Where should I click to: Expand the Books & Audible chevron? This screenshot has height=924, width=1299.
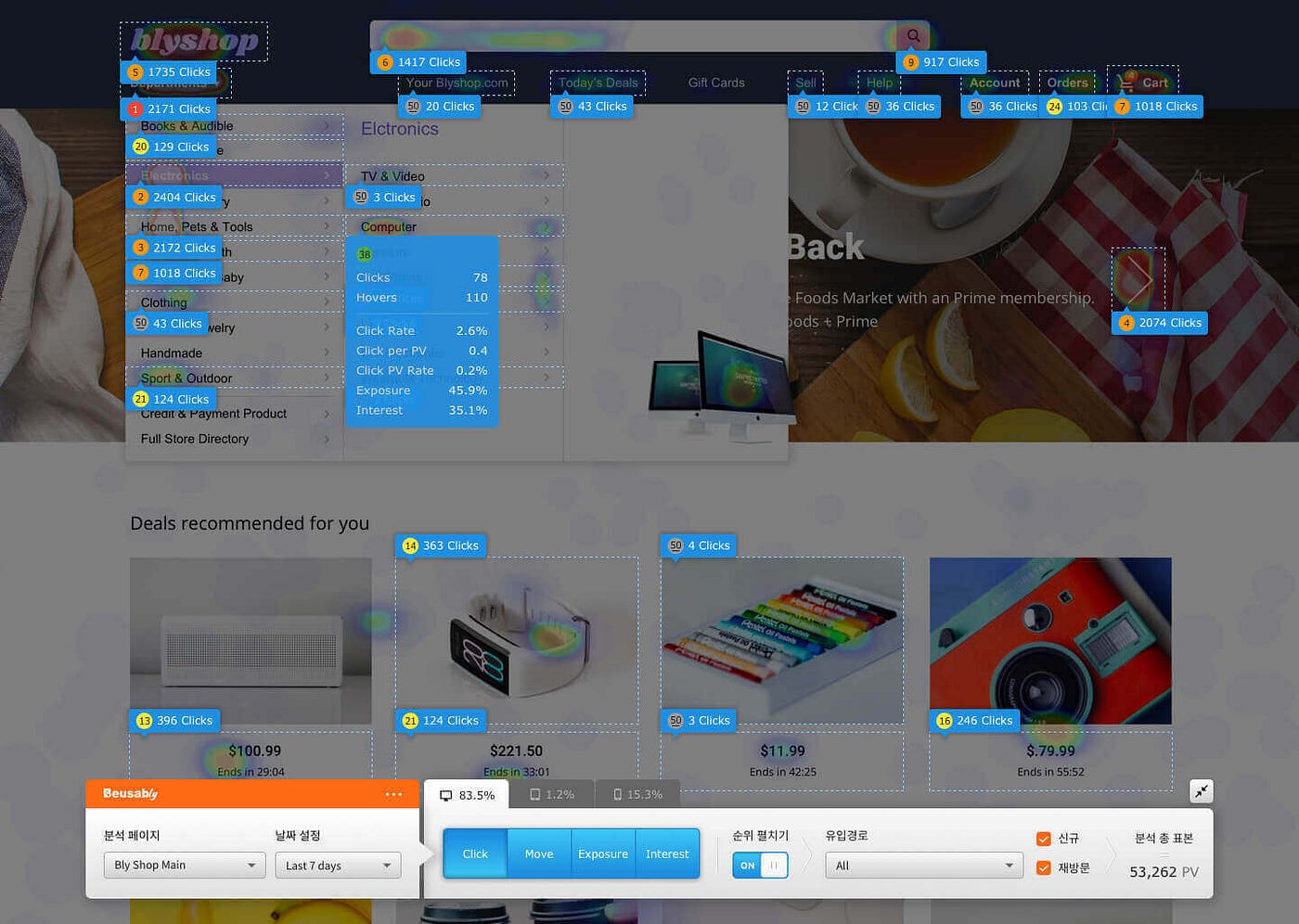pos(327,125)
